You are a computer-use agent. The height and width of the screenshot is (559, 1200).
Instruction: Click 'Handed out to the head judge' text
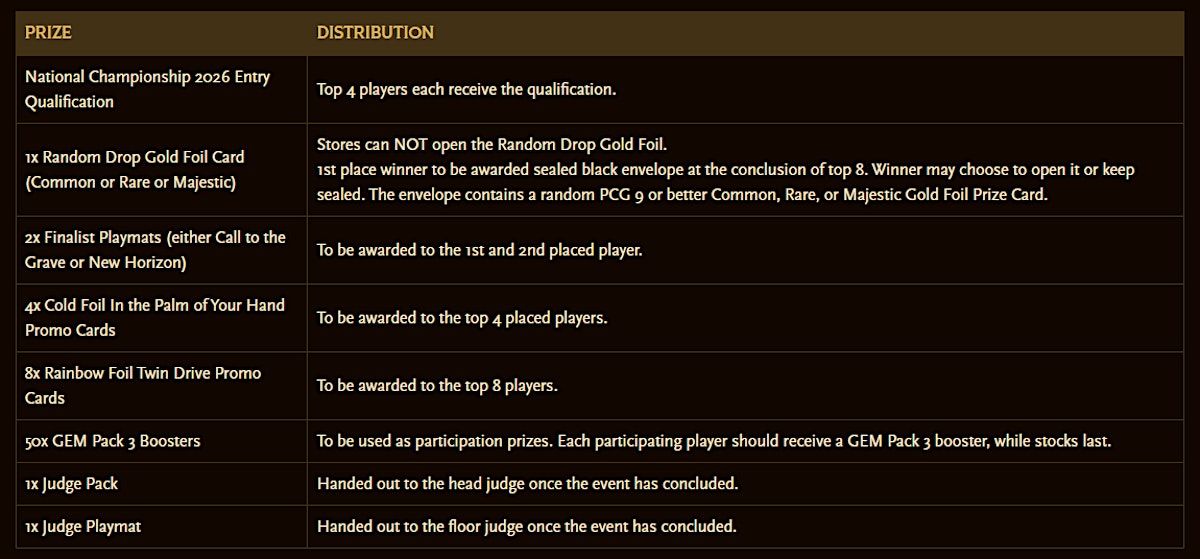pyautogui.click(x=527, y=484)
